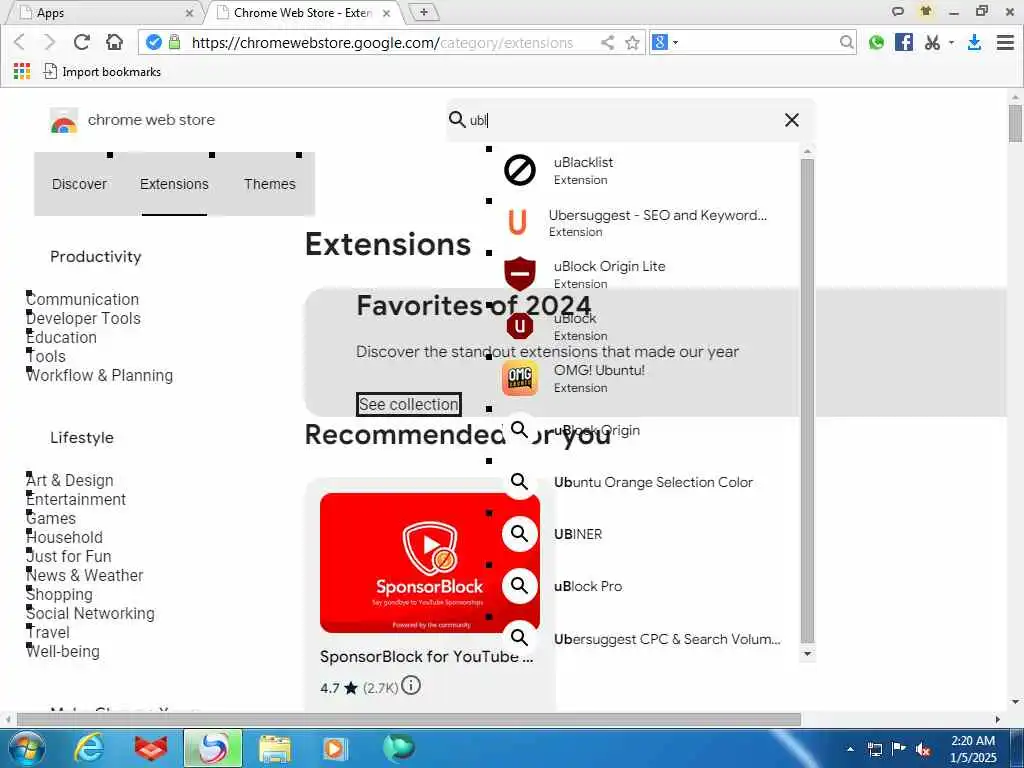Open the media player icon in the taskbar
Image resolution: width=1024 pixels, height=768 pixels.
[335, 748]
